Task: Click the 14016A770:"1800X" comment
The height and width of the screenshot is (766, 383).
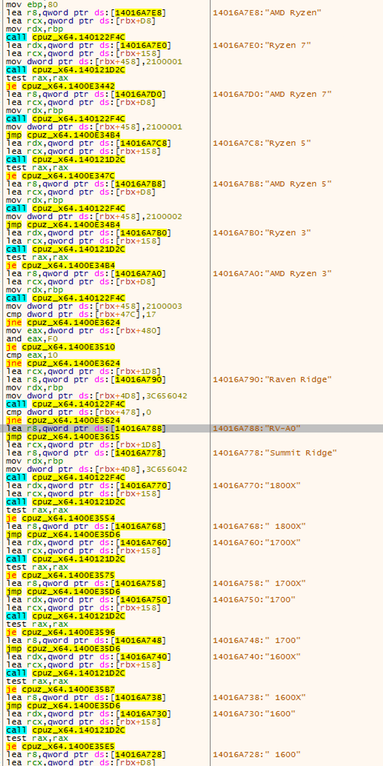Action: (257, 486)
